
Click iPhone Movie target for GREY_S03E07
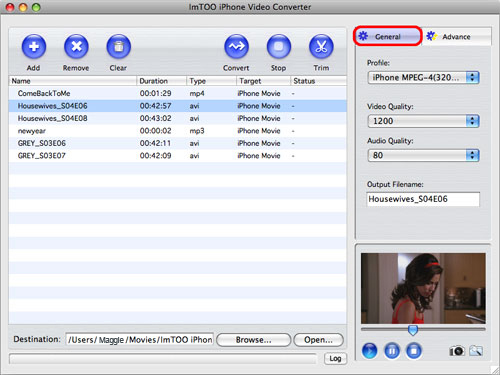259,156
